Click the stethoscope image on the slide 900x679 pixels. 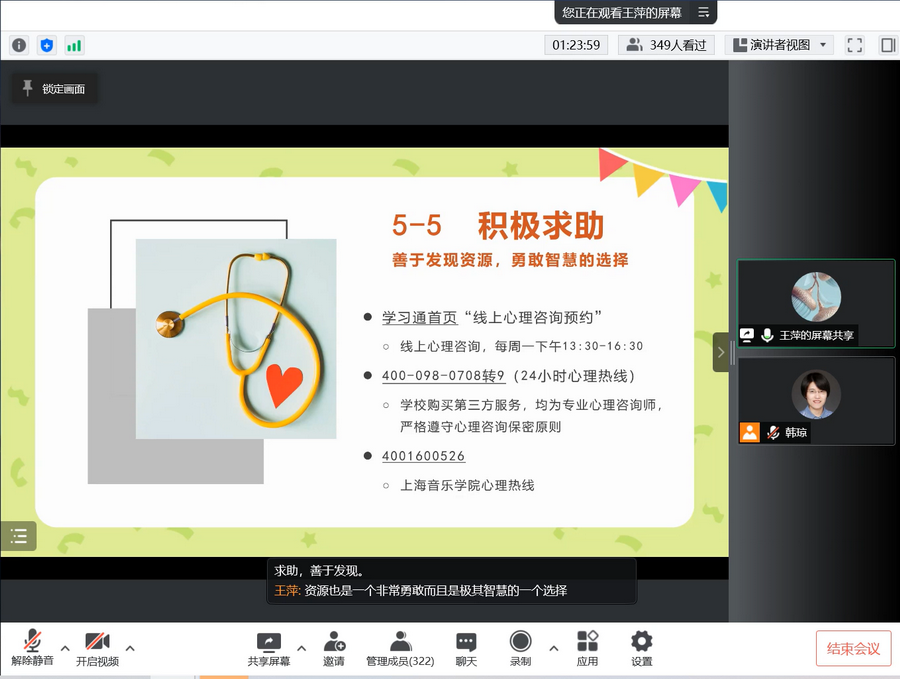click(x=236, y=339)
